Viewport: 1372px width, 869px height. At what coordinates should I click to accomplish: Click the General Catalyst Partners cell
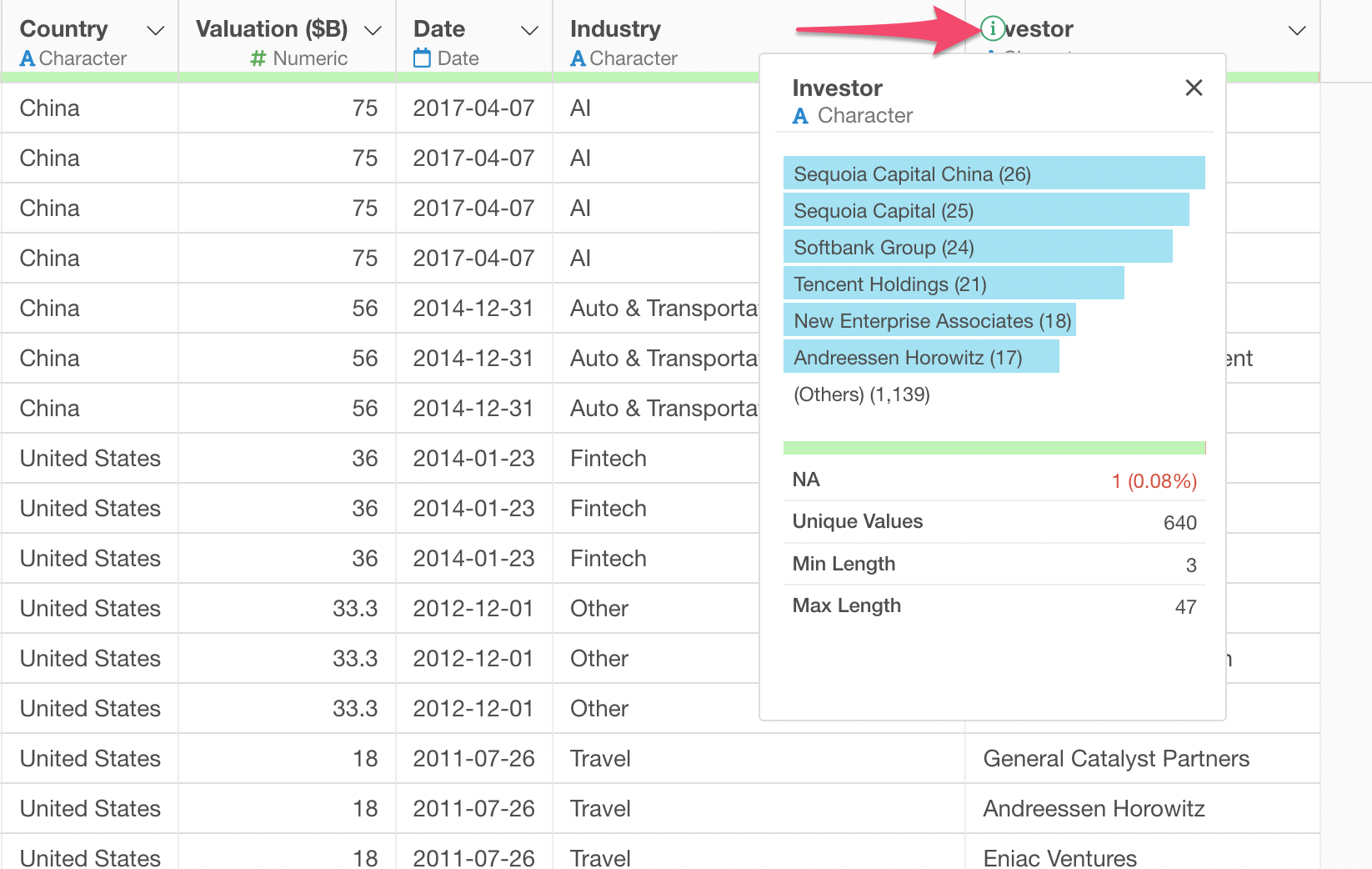(x=1116, y=759)
